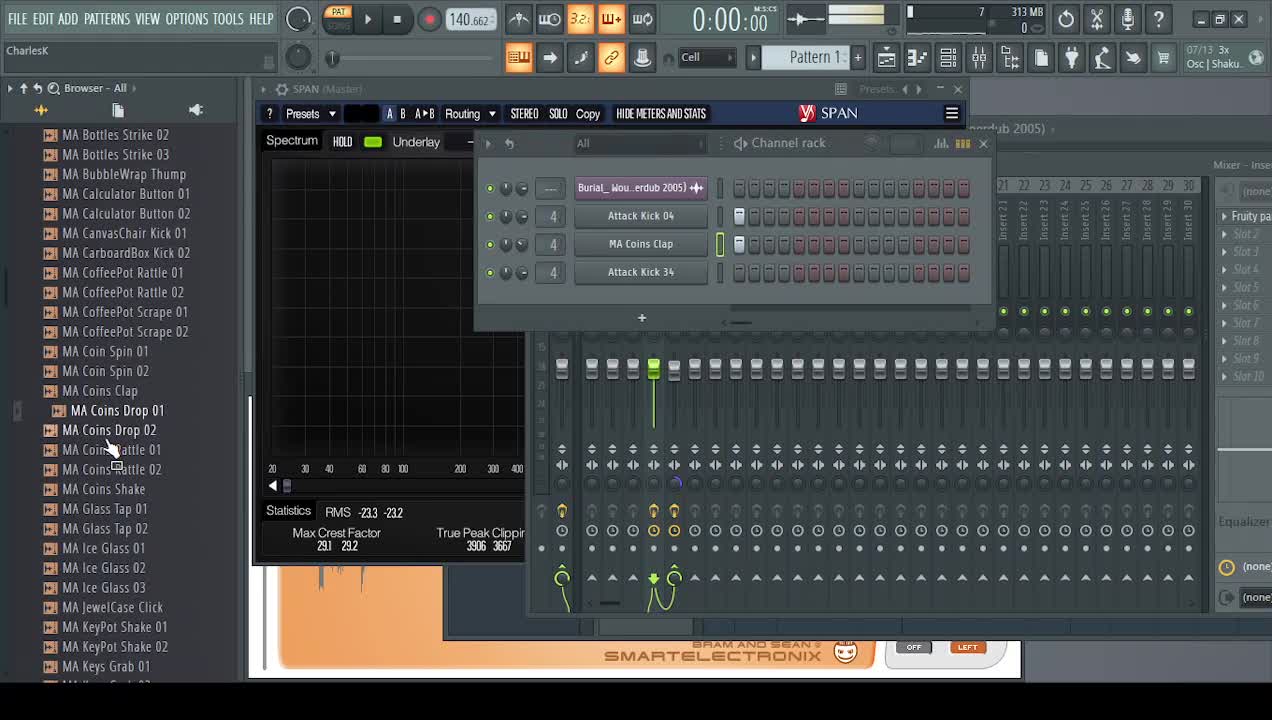
Task: Open the Playlist view icon
Action: coord(886,58)
